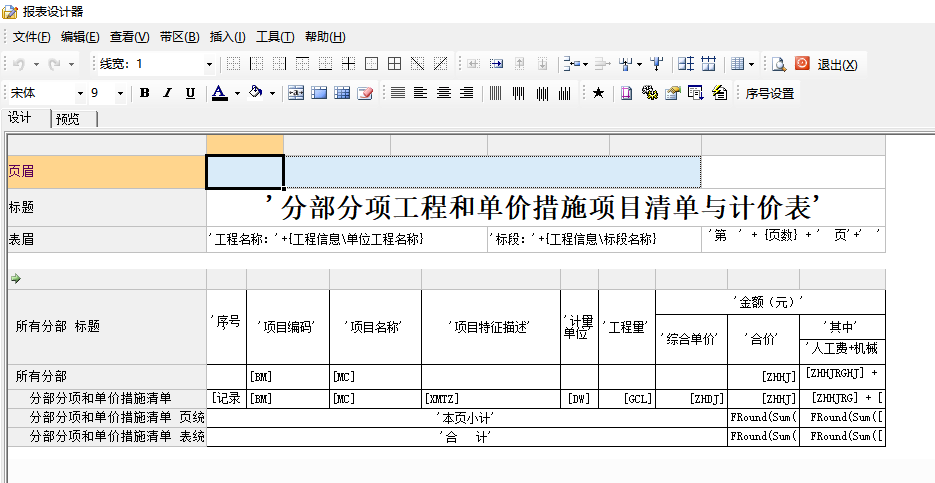Apply diagonal down border icon
The image size is (935, 483).
(417, 63)
